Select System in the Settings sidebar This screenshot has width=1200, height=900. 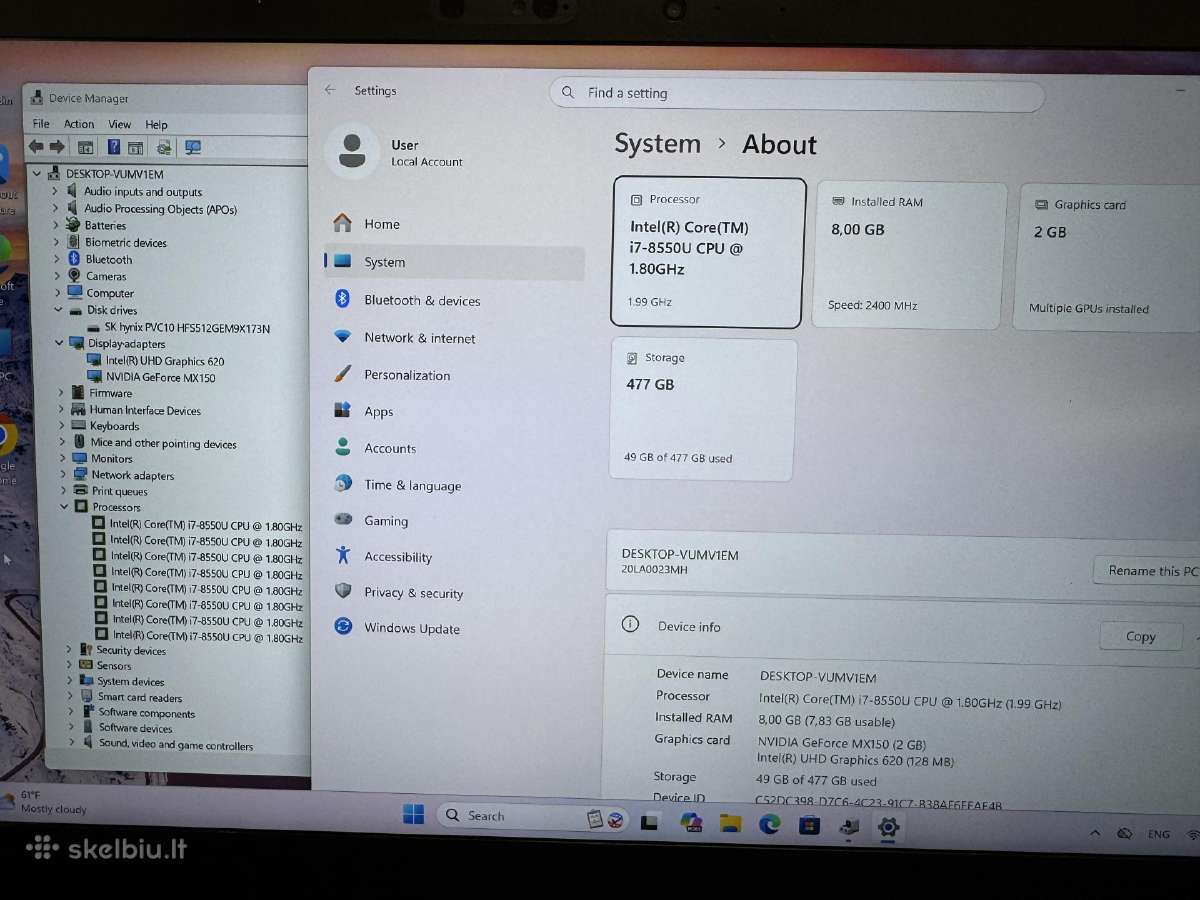454,262
